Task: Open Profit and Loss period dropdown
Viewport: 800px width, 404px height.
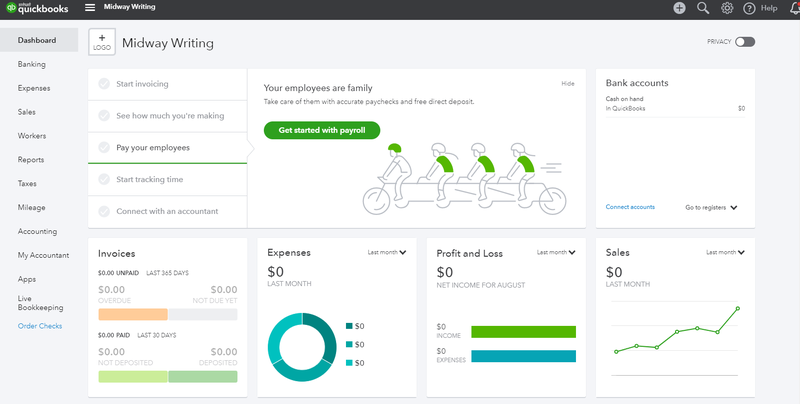Action: tap(556, 252)
